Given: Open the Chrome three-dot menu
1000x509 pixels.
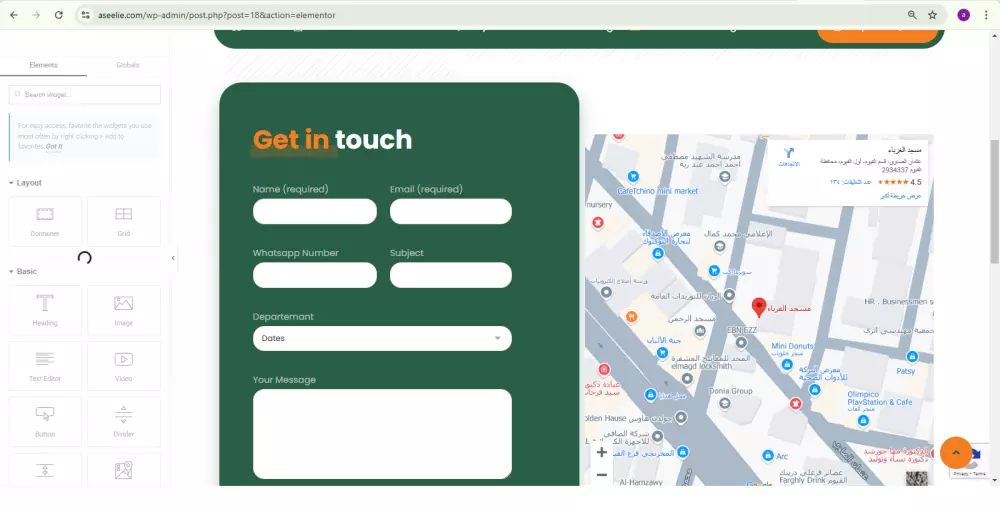Looking at the screenshot, I should 987,15.
